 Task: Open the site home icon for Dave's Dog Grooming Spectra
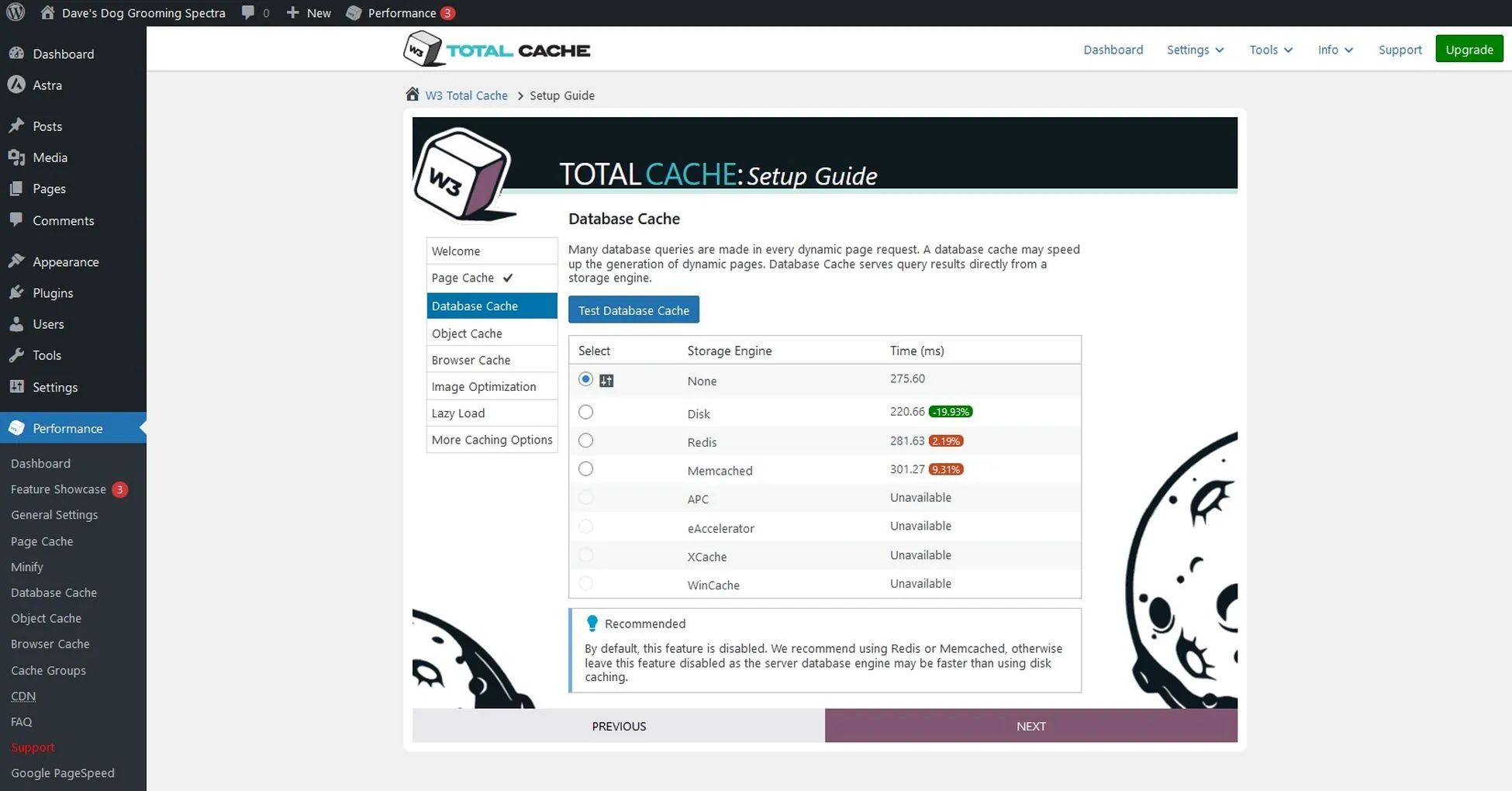[47, 12]
